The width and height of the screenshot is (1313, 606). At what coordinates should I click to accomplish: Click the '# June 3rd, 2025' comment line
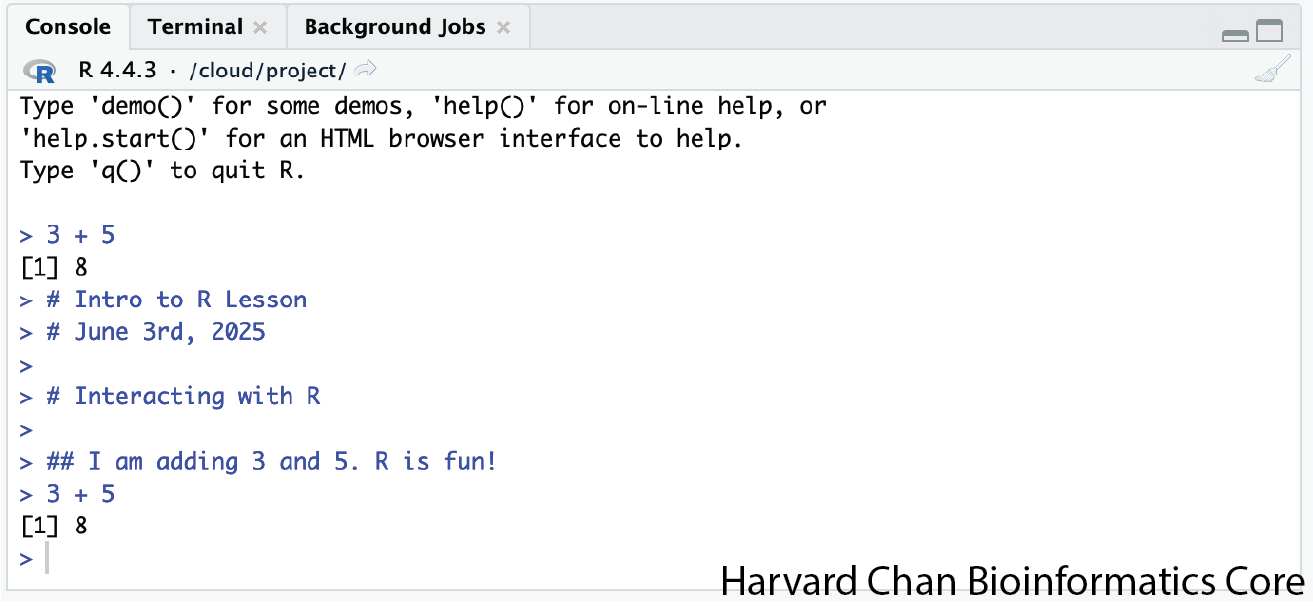(x=156, y=332)
